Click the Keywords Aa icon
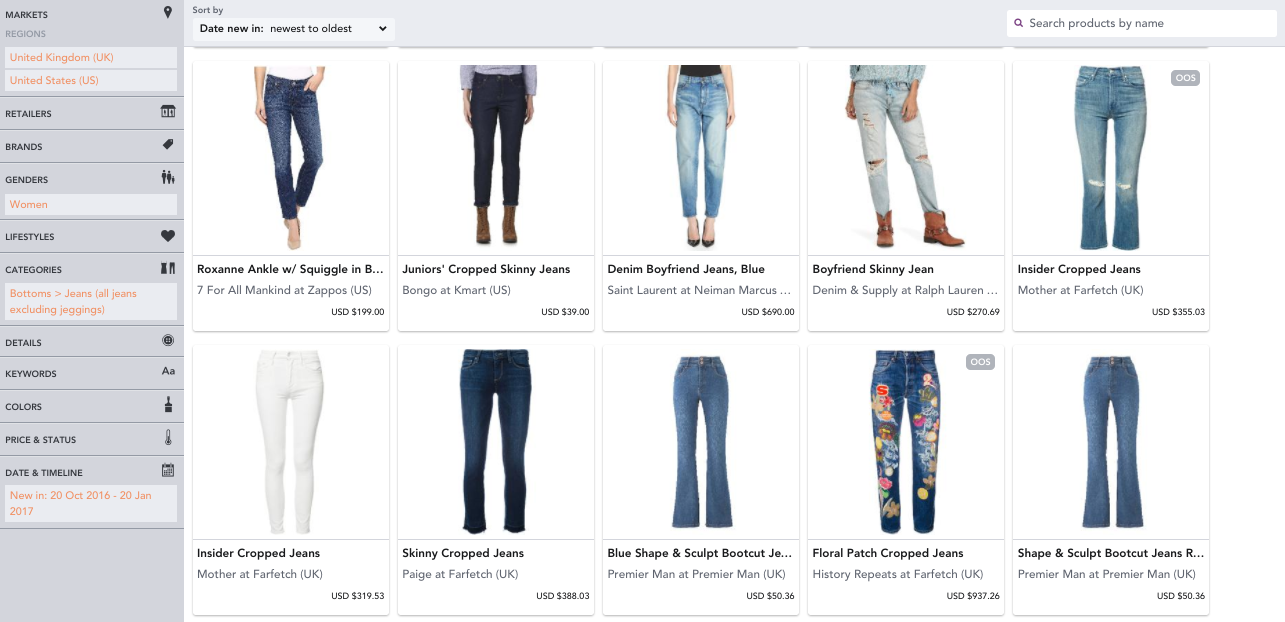 (x=168, y=372)
